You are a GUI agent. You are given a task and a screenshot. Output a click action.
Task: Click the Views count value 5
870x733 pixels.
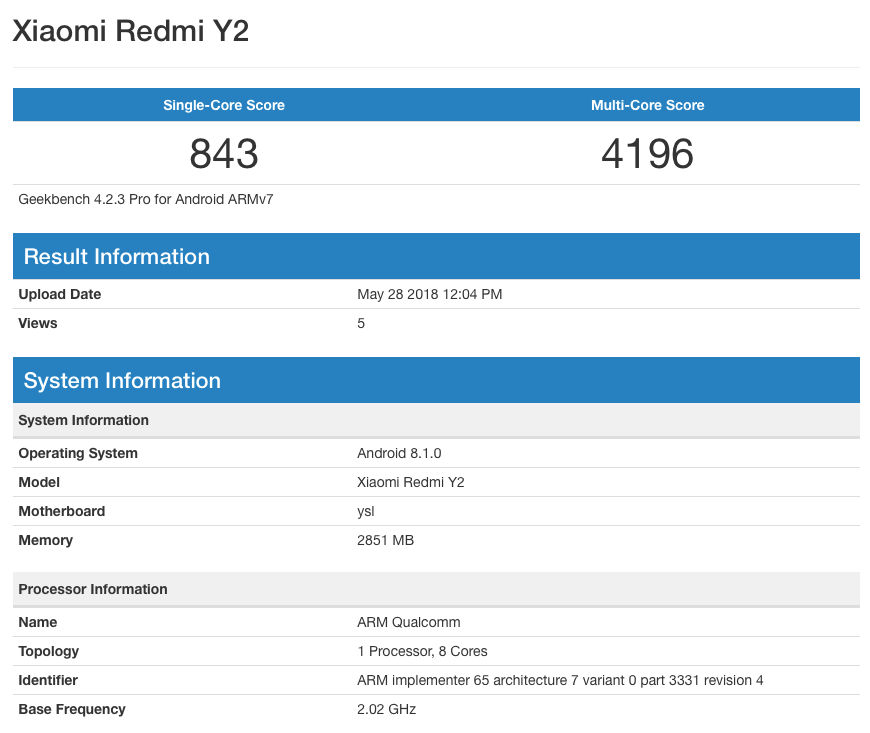coord(361,323)
